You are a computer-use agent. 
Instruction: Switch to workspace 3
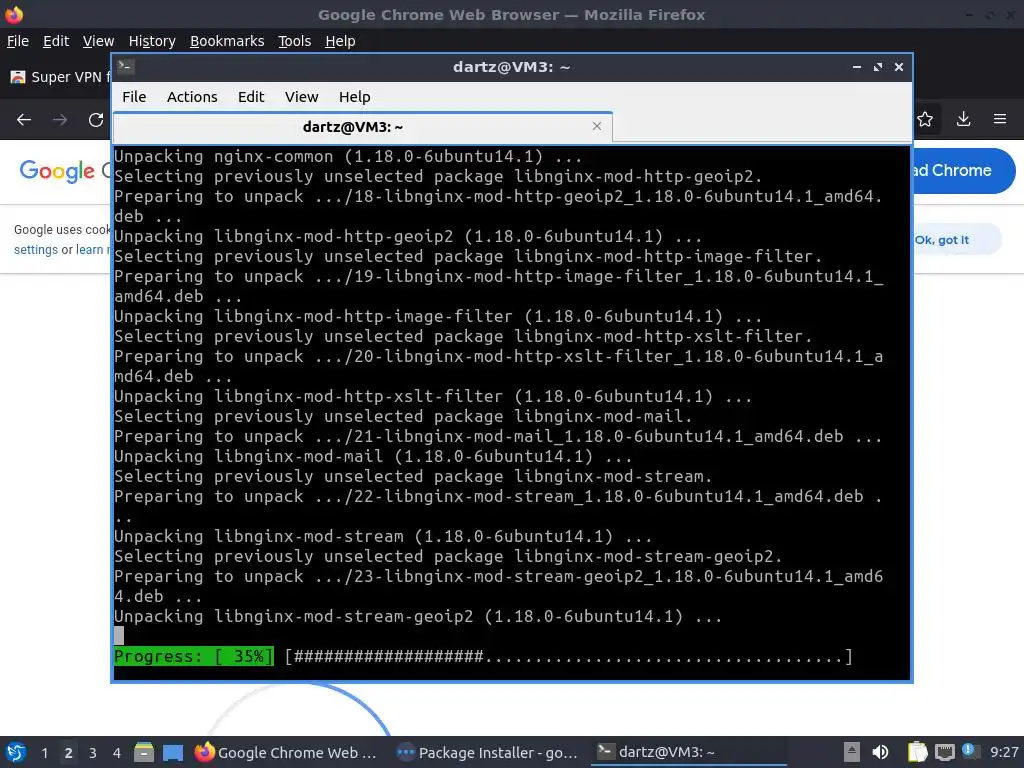pos(93,753)
